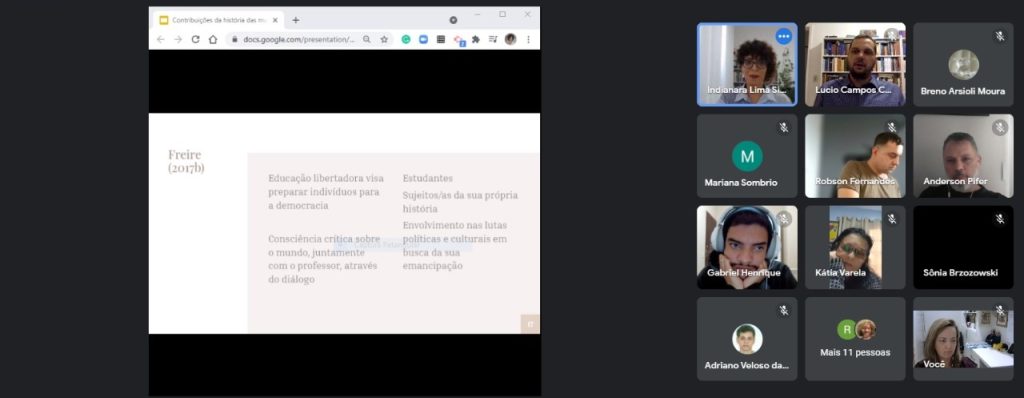Expand the Mais 11 pessoas tile
Screen dimensions: 1024x398
click(x=855, y=339)
